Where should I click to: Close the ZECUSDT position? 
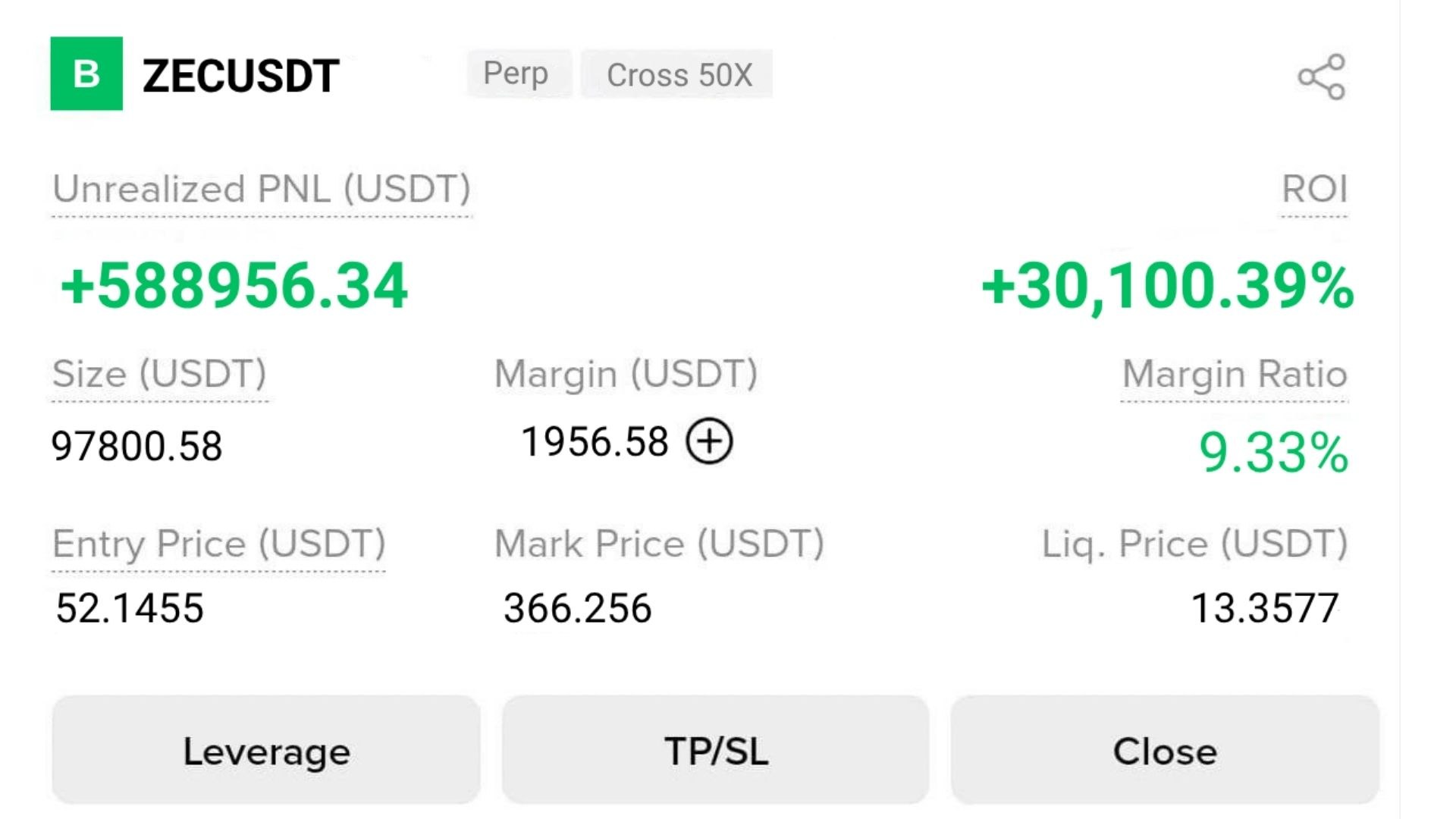tap(1165, 750)
